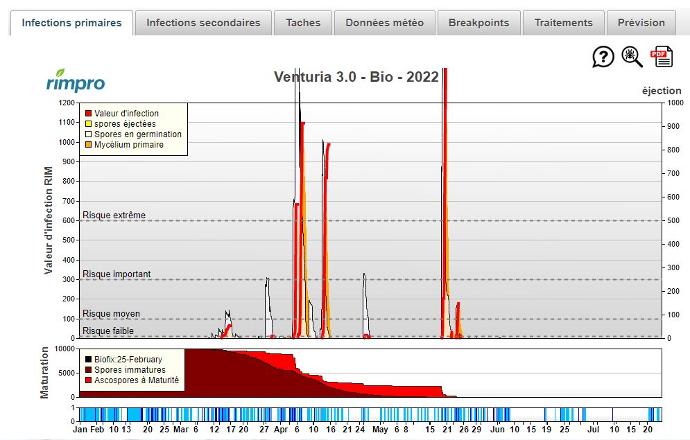Viewport: 690px width, 440px height.
Task: Click the May label on the date axis
Action: 380,429
